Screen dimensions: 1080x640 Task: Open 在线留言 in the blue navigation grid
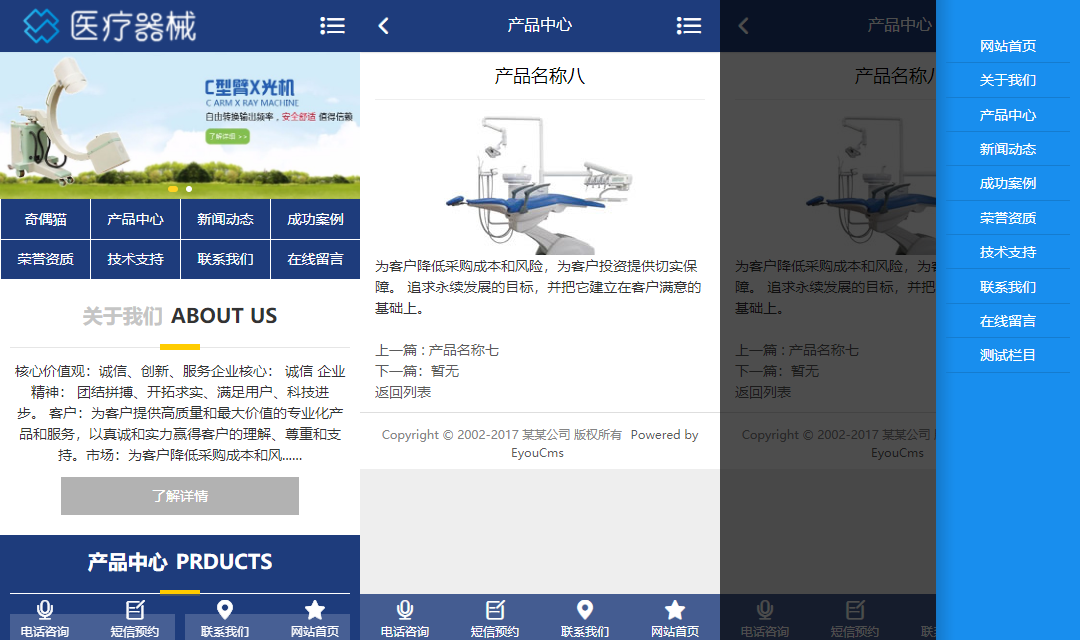315,259
